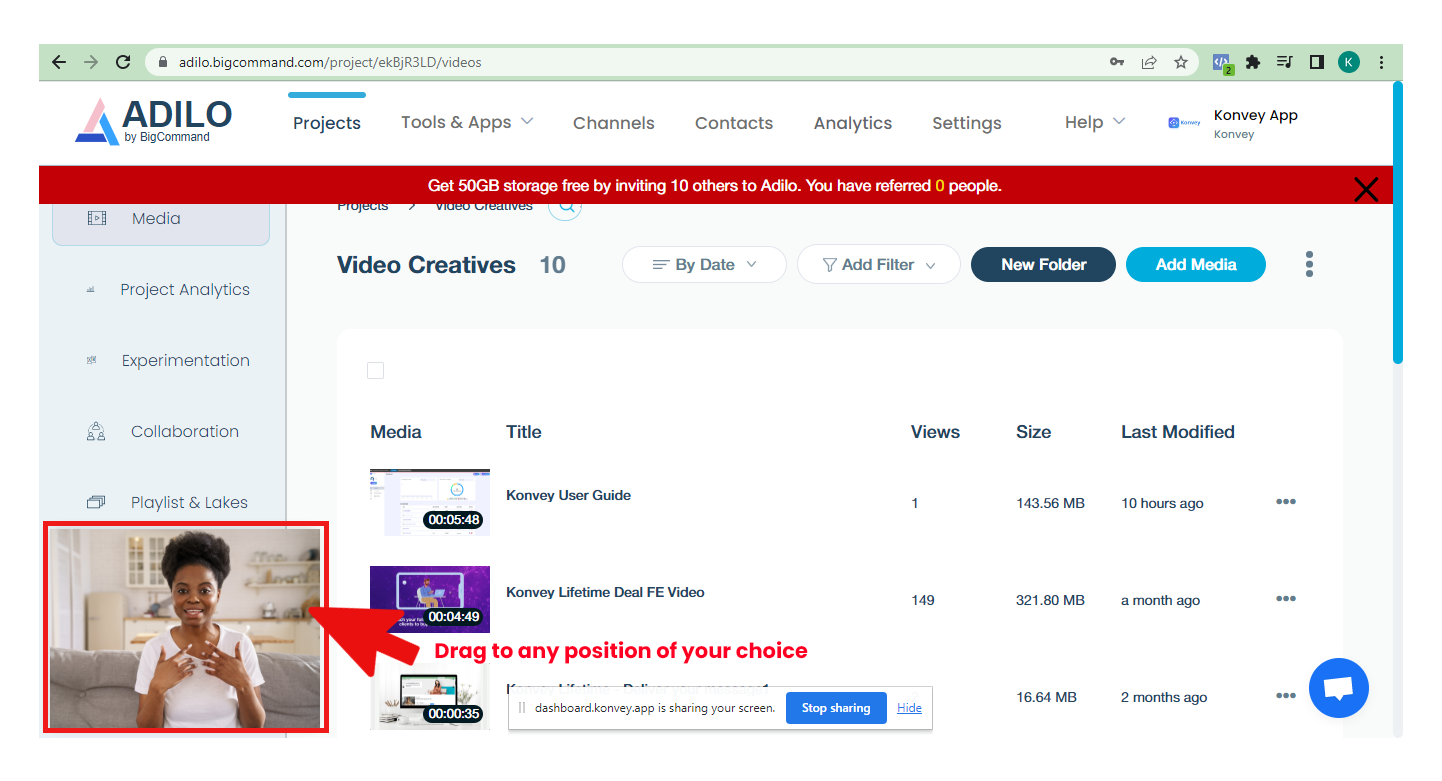The image size is (1442, 781).
Task: Open the project options kebab menu
Action: pyautogui.click(x=1309, y=264)
